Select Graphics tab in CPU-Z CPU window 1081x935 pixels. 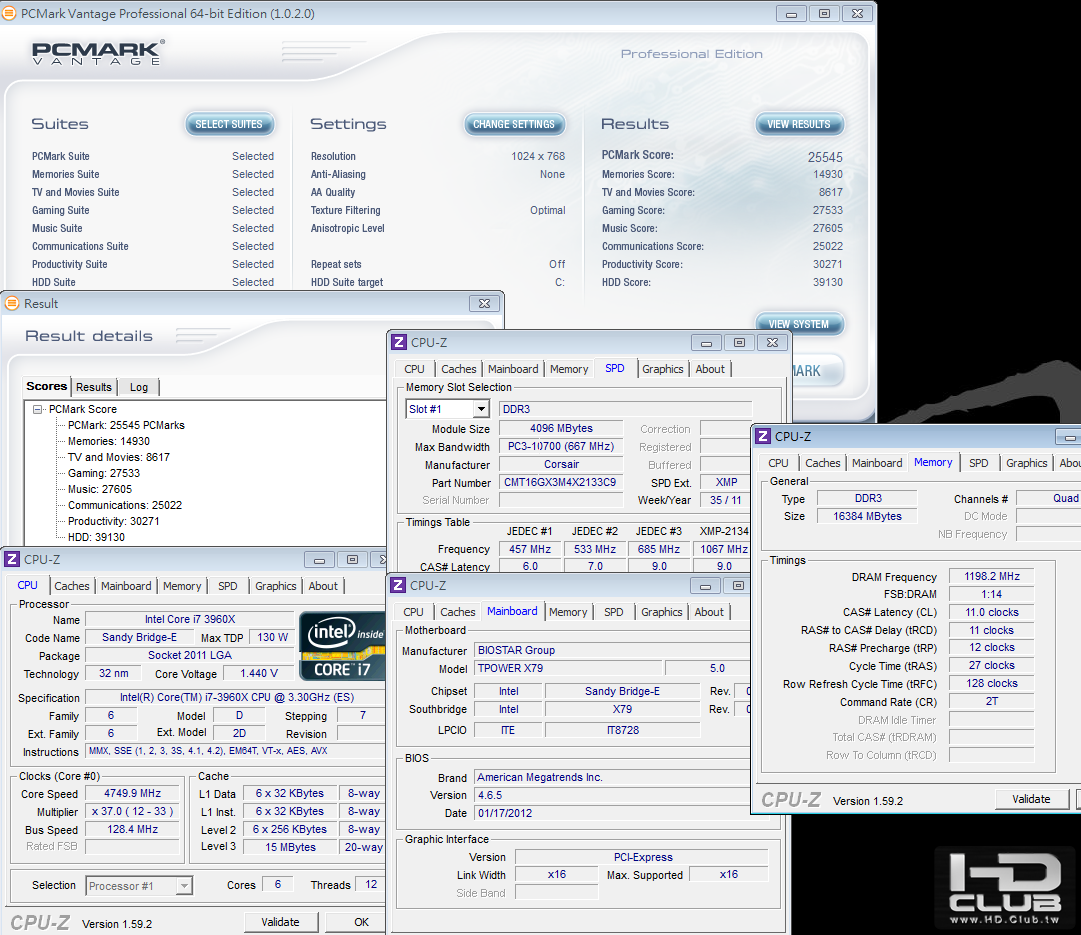coord(276,585)
